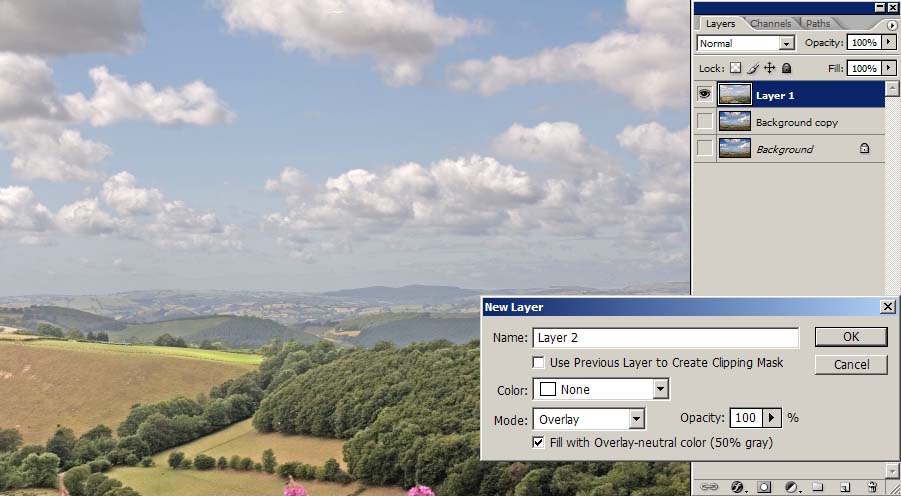901x496 pixels.
Task: Minimize the Layers palette
Action: (x=880, y=7)
